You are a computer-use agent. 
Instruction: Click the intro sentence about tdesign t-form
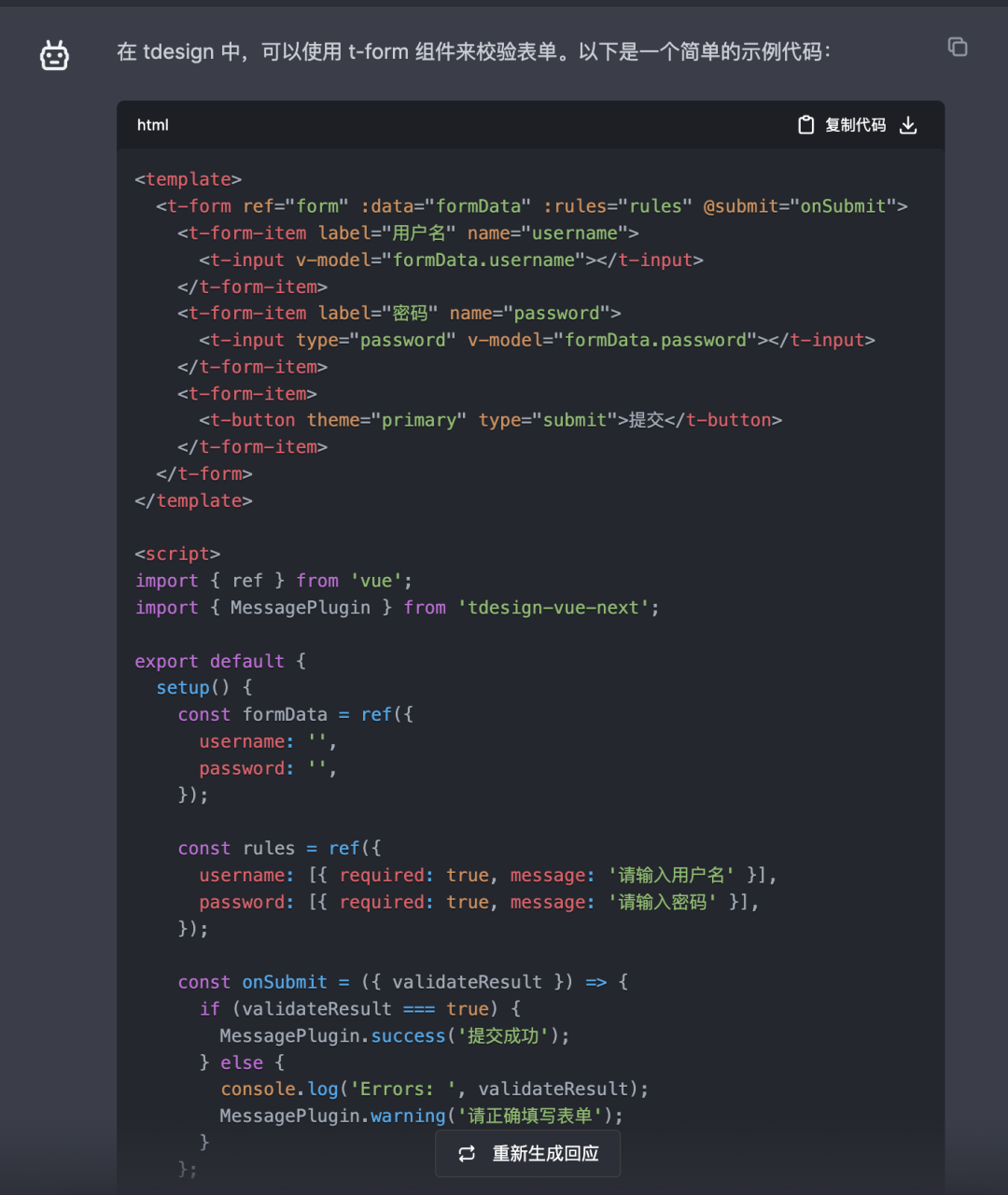473,51
